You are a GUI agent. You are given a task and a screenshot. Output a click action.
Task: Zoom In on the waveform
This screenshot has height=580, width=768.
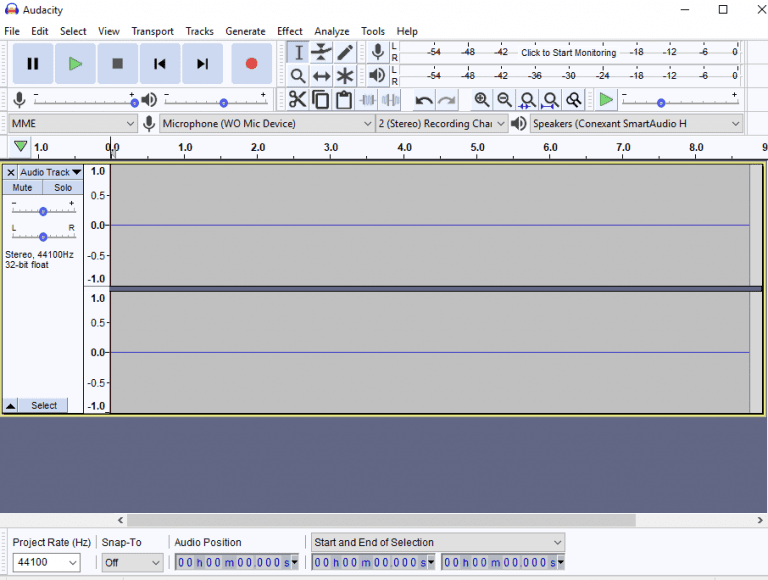pyautogui.click(x=481, y=100)
